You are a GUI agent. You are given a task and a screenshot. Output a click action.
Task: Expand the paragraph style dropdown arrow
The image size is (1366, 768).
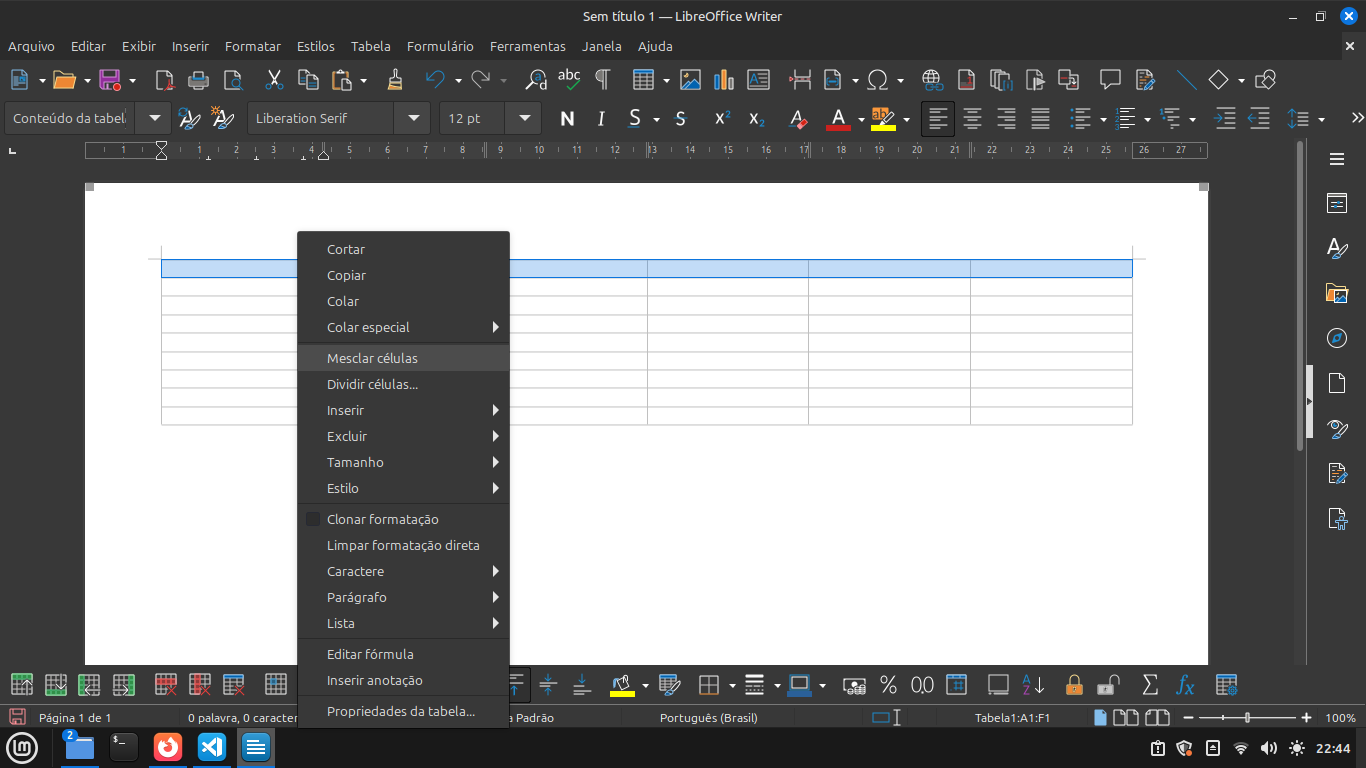pos(154,118)
